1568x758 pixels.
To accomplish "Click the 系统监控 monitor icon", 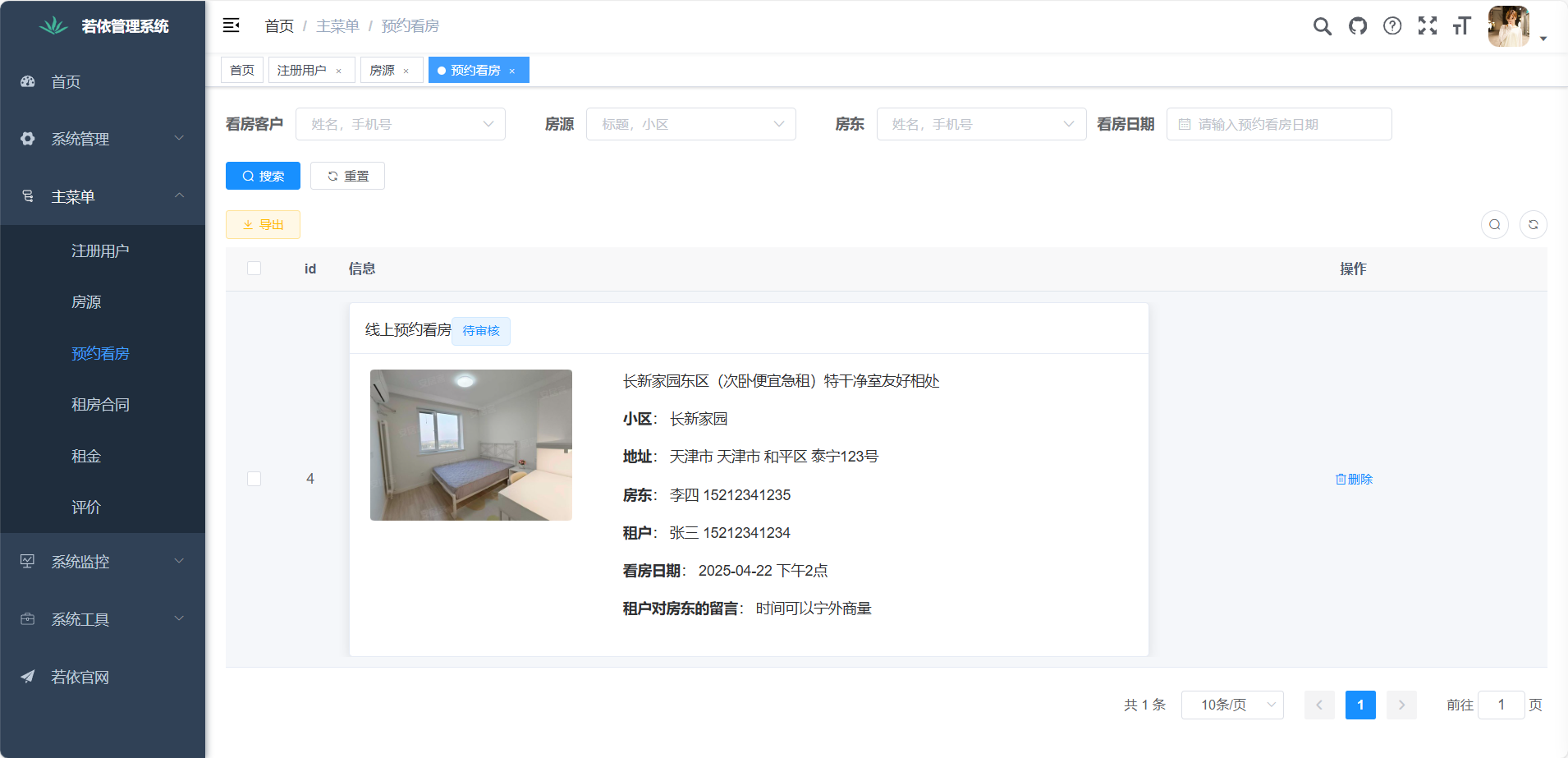I will pyautogui.click(x=28, y=561).
